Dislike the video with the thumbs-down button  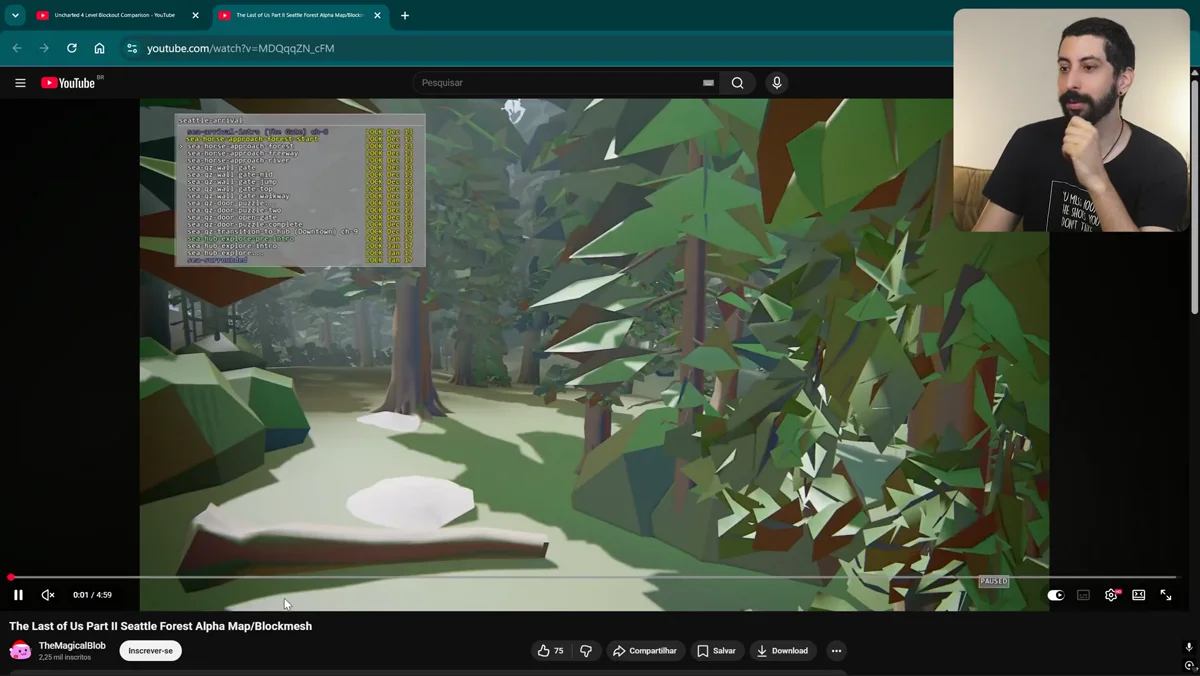(x=586, y=651)
